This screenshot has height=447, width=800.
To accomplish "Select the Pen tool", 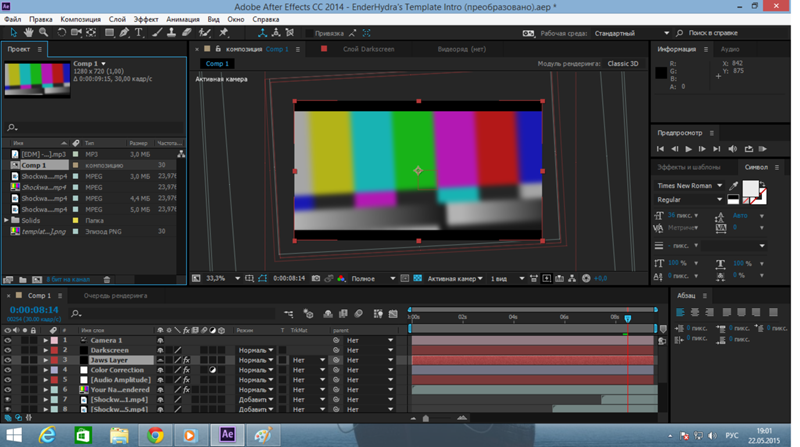I will pyautogui.click(x=124, y=33).
